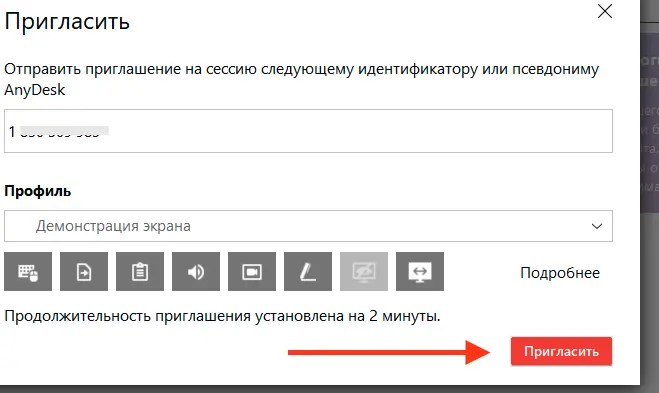Toggle file transfer permission icon
This screenshot has width=659, height=393.
[x=84, y=272]
